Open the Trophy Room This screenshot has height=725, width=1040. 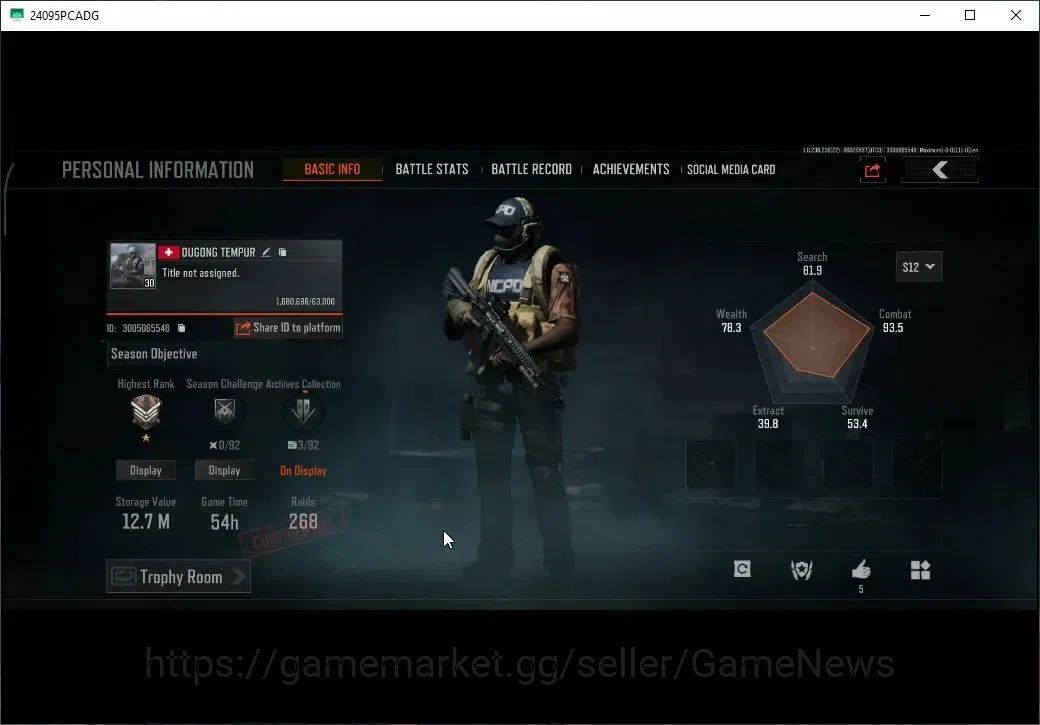click(x=178, y=576)
